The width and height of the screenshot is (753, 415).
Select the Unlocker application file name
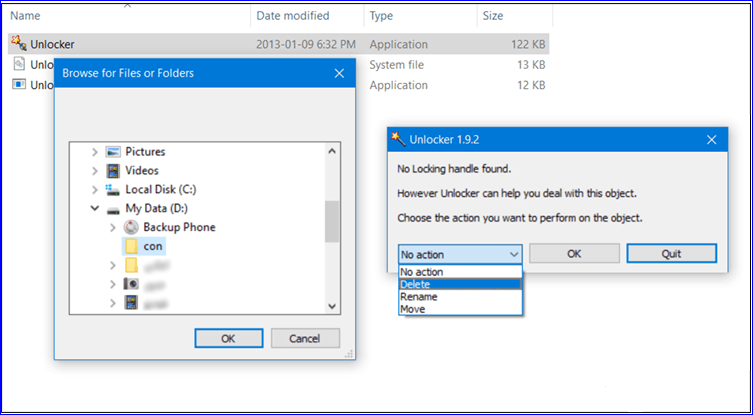(x=52, y=44)
